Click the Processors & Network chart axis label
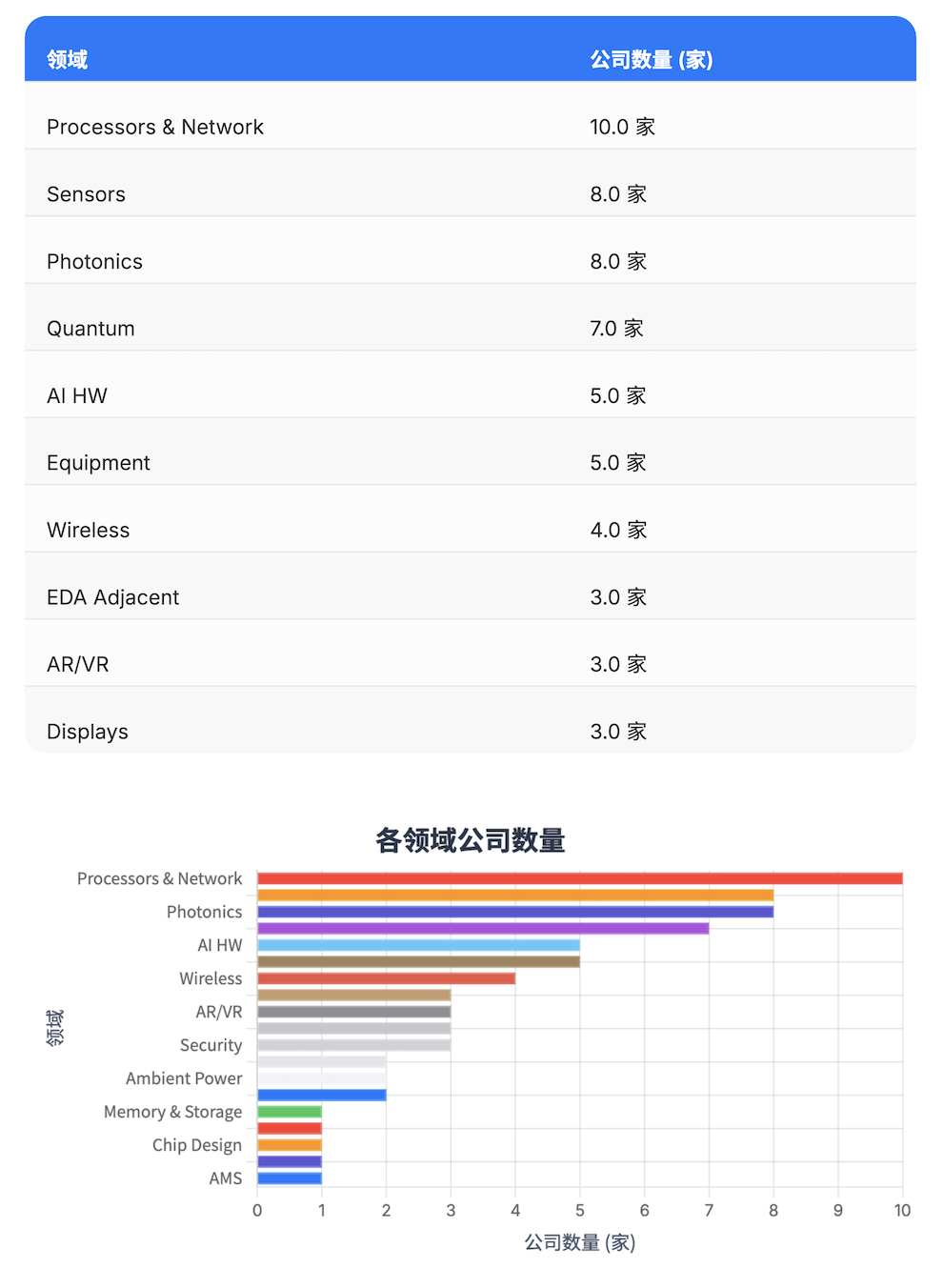Viewport: 943px width, 1288px height. [159, 878]
